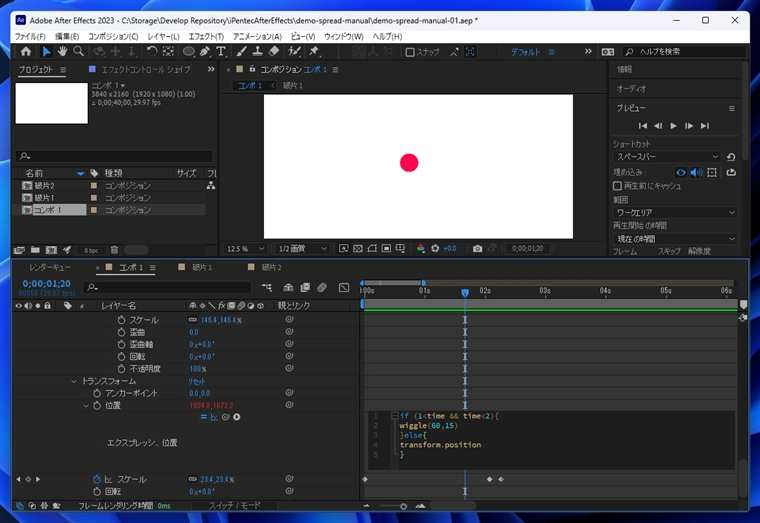
Task: Go to next keyframe arrow for Scale
Action: tap(38, 479)
